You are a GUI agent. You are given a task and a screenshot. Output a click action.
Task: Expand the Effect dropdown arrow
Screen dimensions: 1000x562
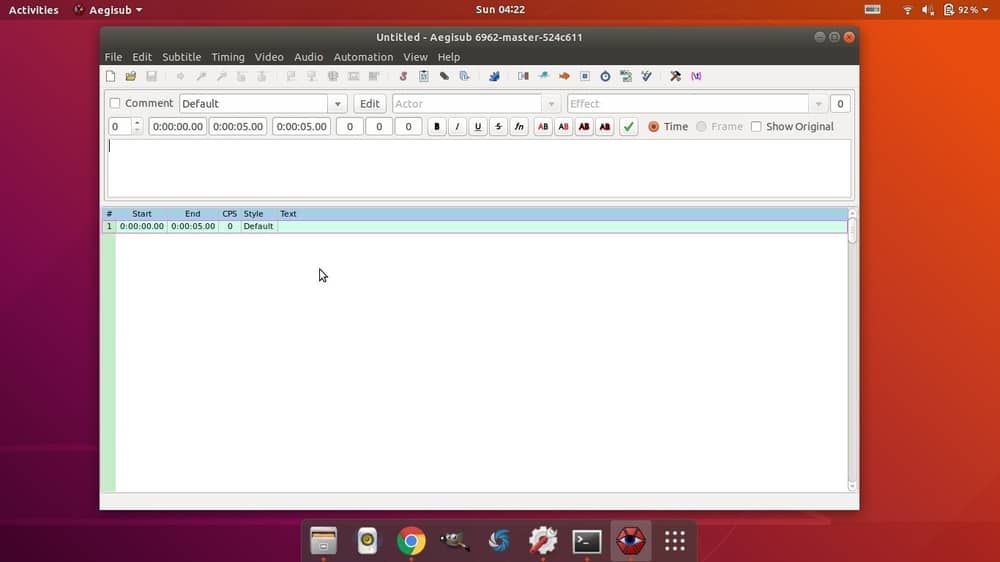pos(818,103)
